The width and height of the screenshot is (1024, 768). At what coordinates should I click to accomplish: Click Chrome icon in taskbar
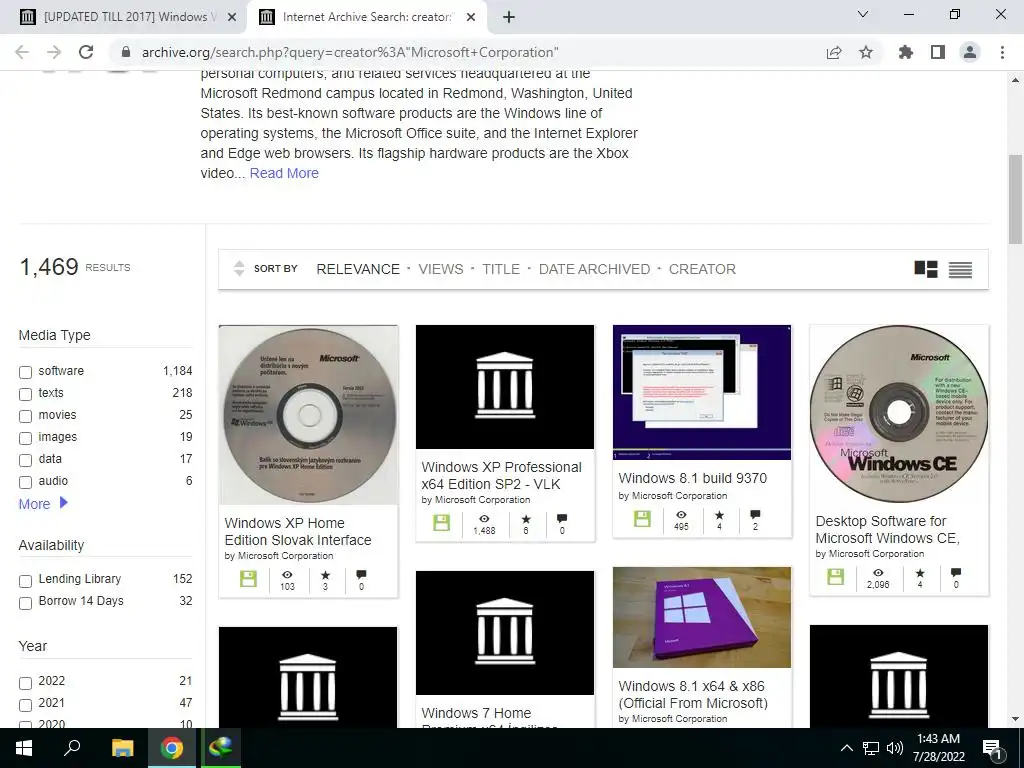point(172,748)
